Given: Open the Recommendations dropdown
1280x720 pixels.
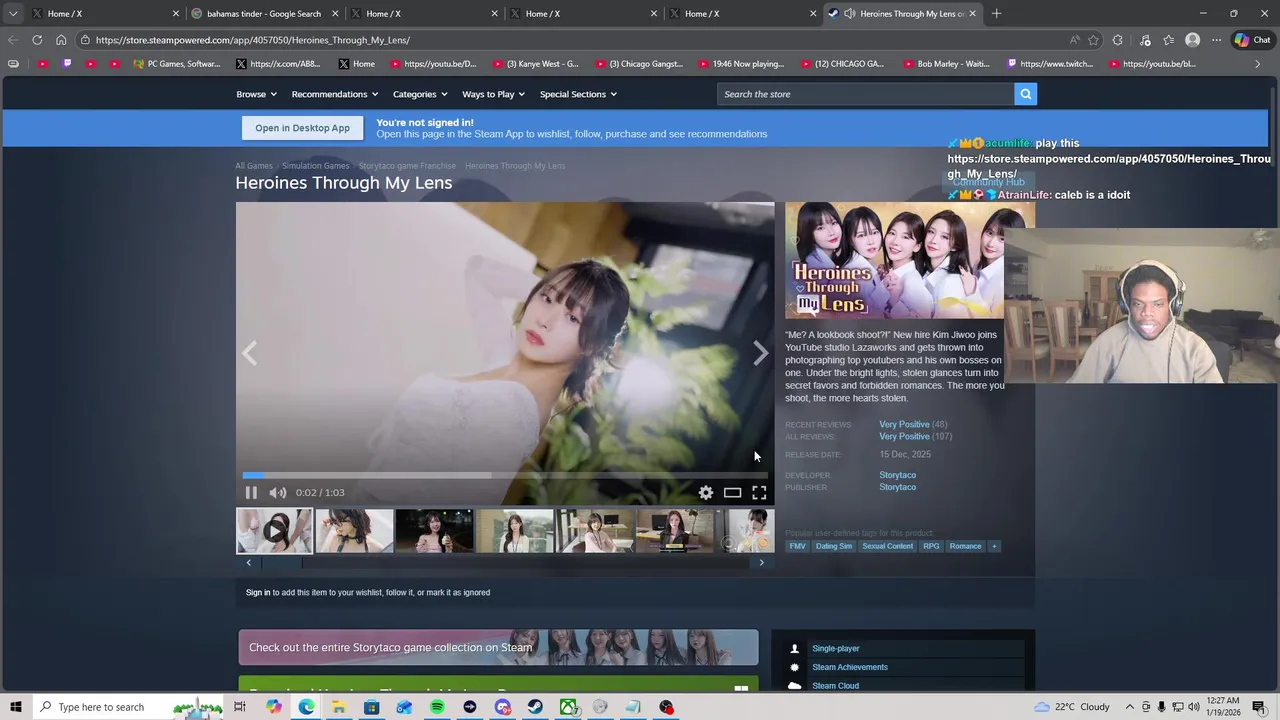Looking at the screenshot, I should [x=335, y=94].
